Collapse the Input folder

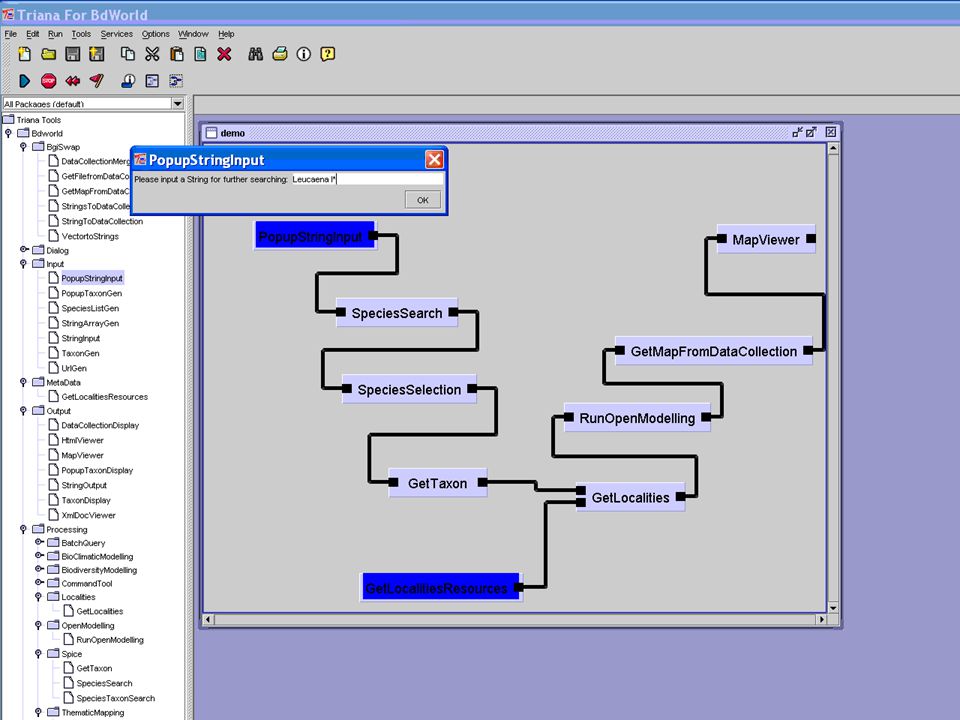point(23,263)
